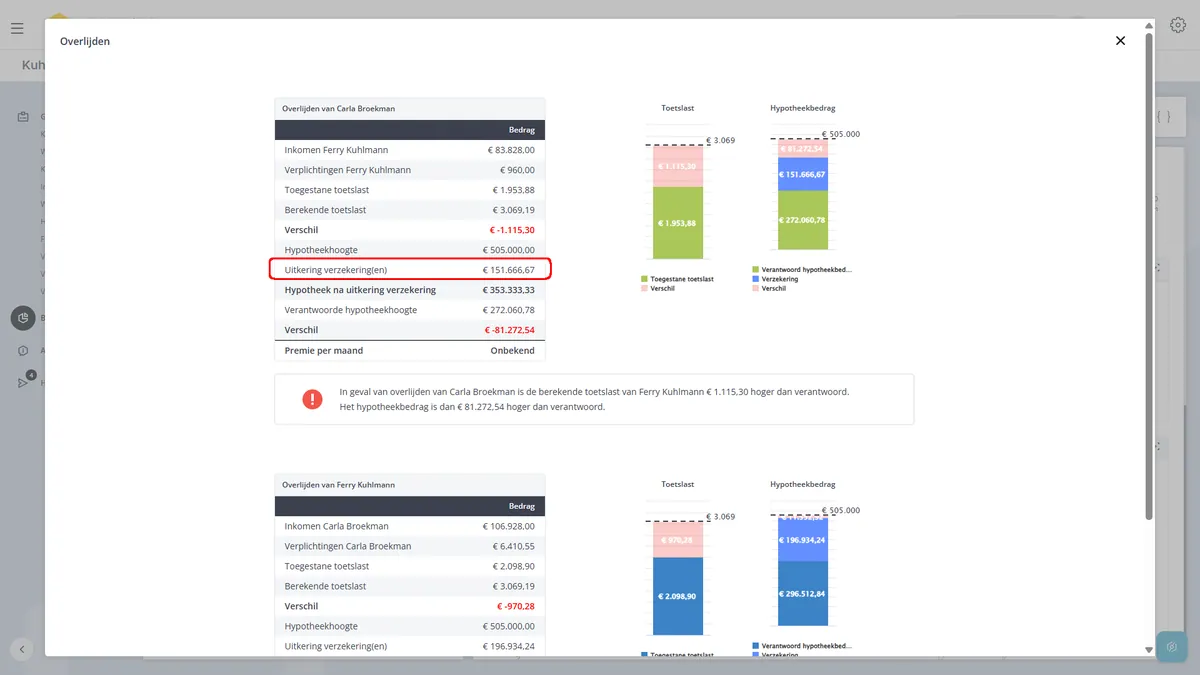Image resolution: width=1200 pixels, height=675 pixels.
Task: Open the teal floating widget button
Action: coord(1171,647)
